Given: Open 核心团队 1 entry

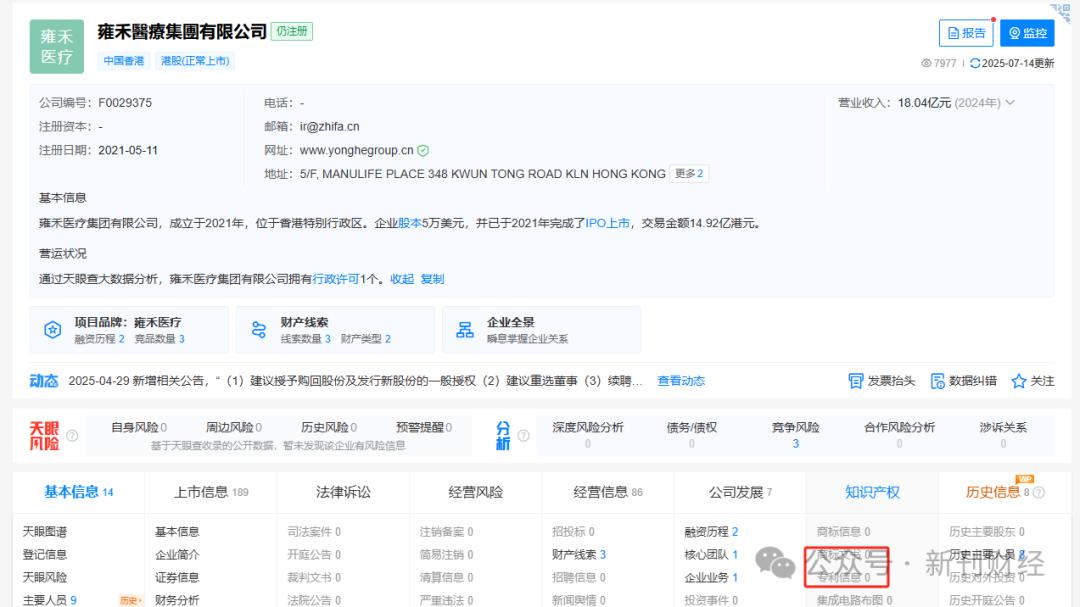Looking at the screenshot, I should point(711,555).
